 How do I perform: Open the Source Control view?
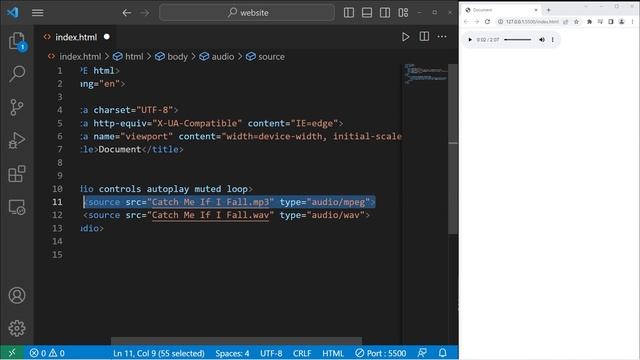point(17,107)
